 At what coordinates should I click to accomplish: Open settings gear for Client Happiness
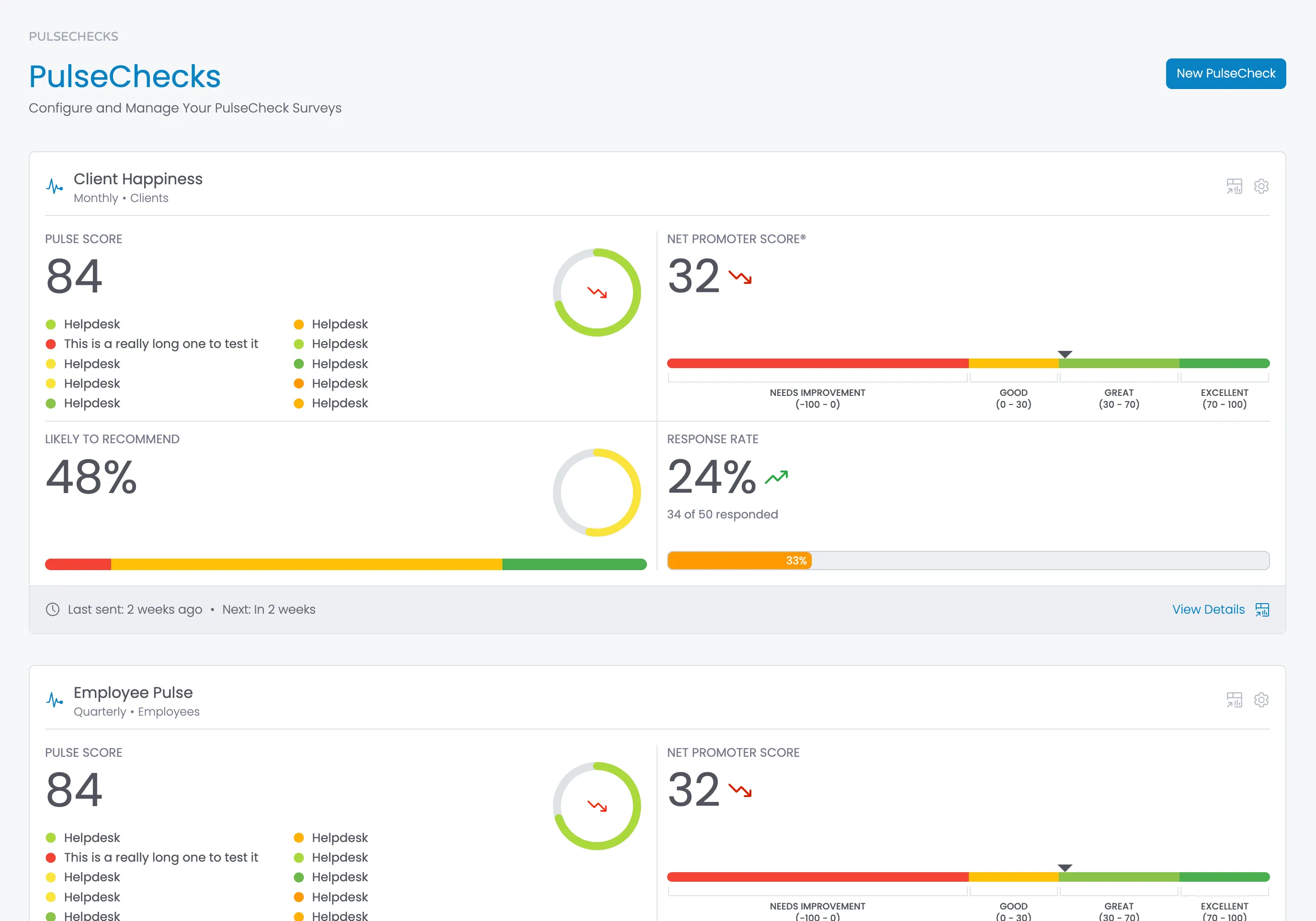[x=1261, y=186]
